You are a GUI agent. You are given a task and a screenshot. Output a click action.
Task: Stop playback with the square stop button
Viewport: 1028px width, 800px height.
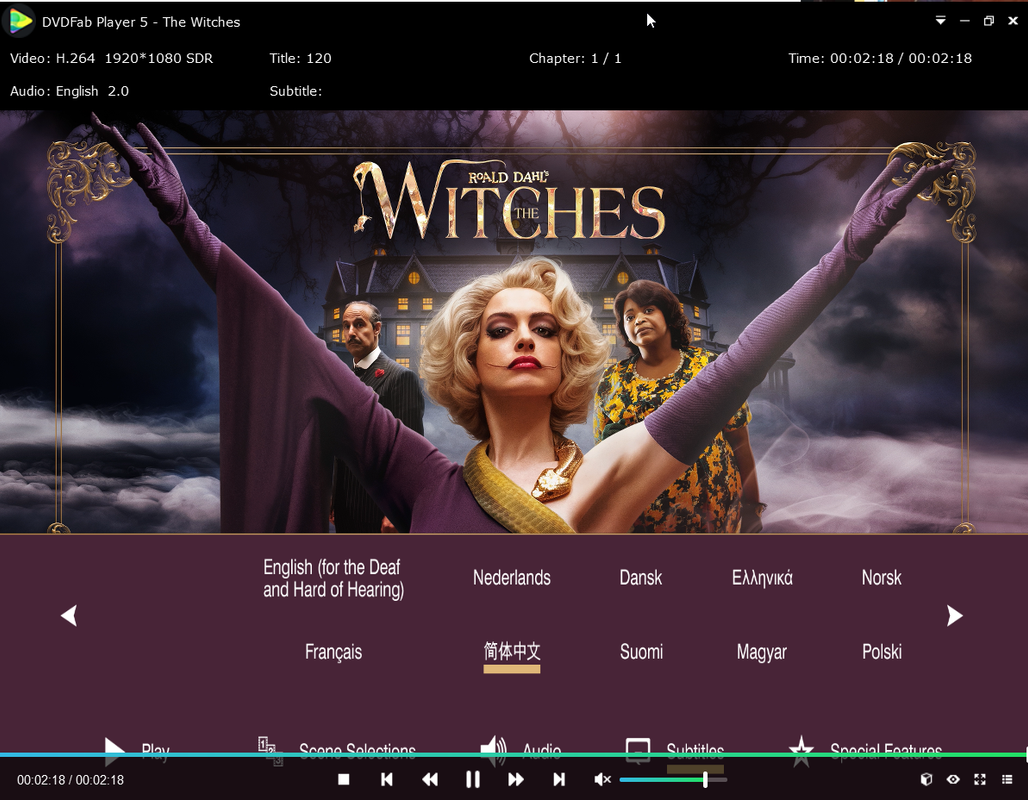click(343, 779)
